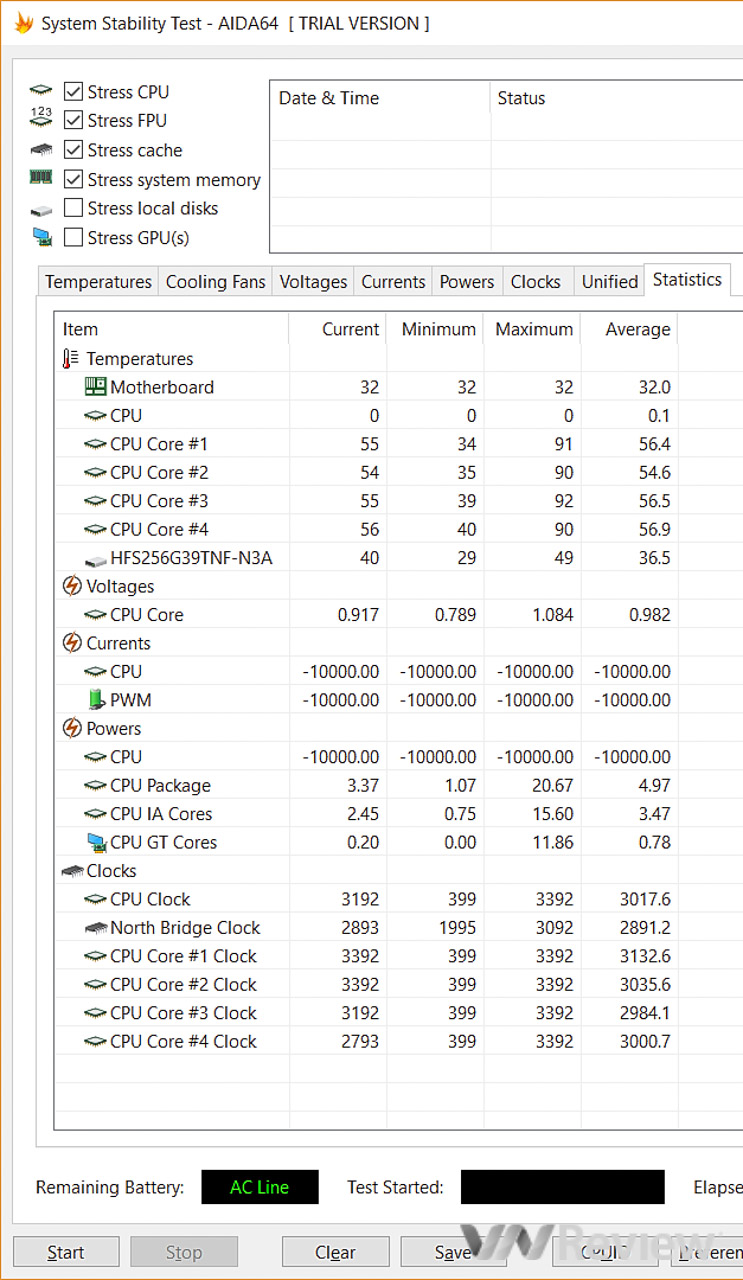Screen dimensions: 743x1280
Task: Select the Statistics tab
Action: [x=687, y=279]
